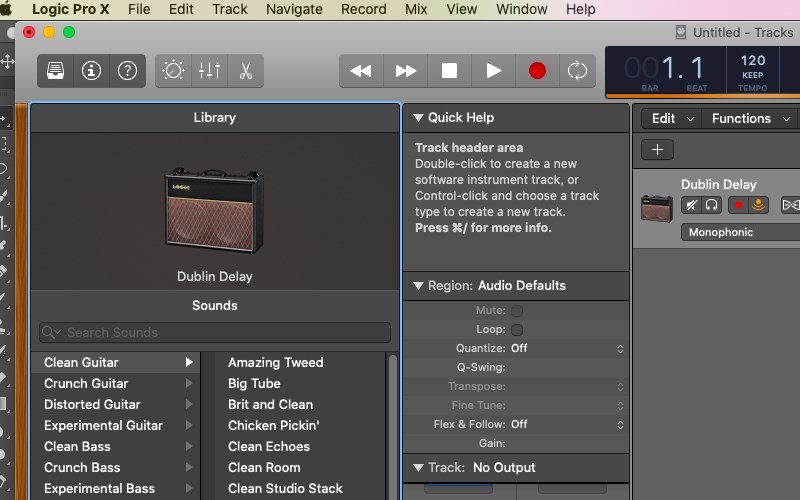This screenshot has height=500, width=800.
Task: Open the Flex & Follow Off popup
Action: pyautogui.click(x=567, y=424)
